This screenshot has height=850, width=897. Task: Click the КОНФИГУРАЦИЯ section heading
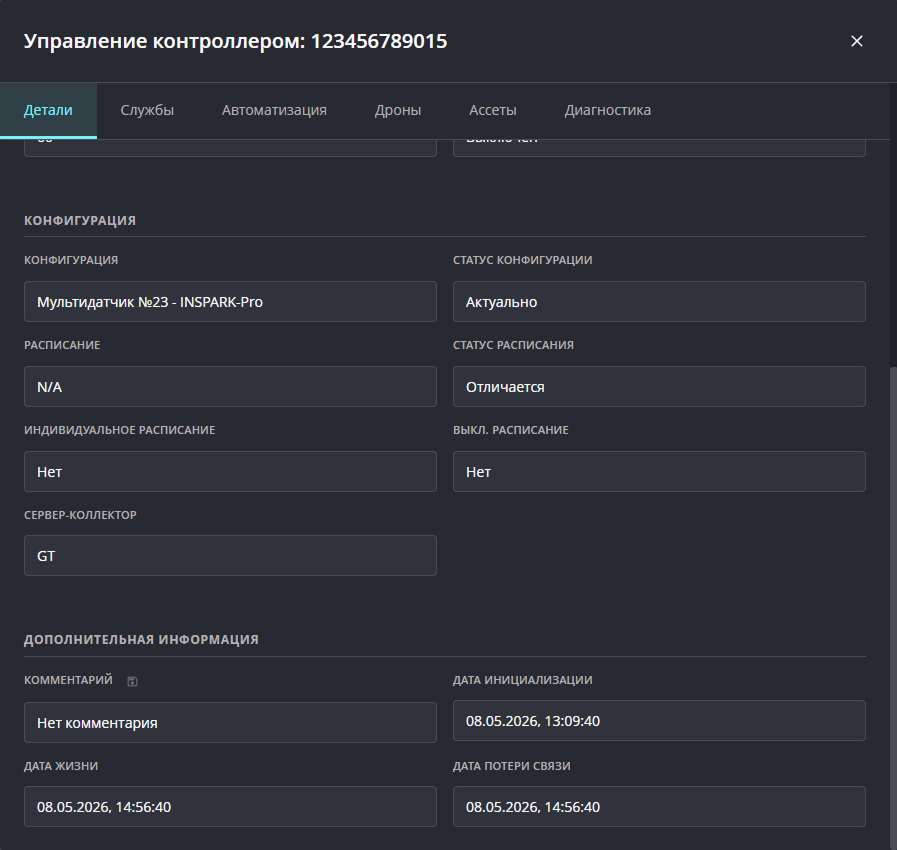[x=80, y=221]
